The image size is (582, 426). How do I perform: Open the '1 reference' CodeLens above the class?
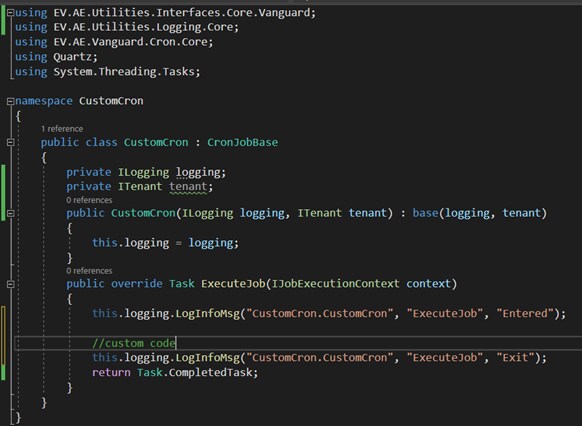tap(62, 129)
